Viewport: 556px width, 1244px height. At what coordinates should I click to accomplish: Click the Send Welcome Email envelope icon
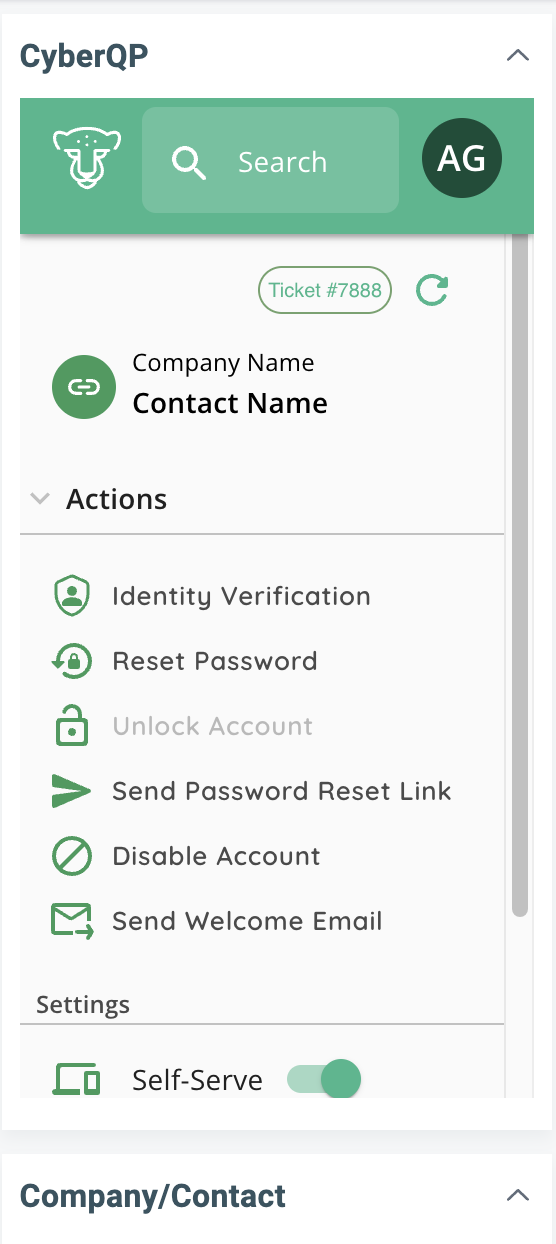click(72, 921)
